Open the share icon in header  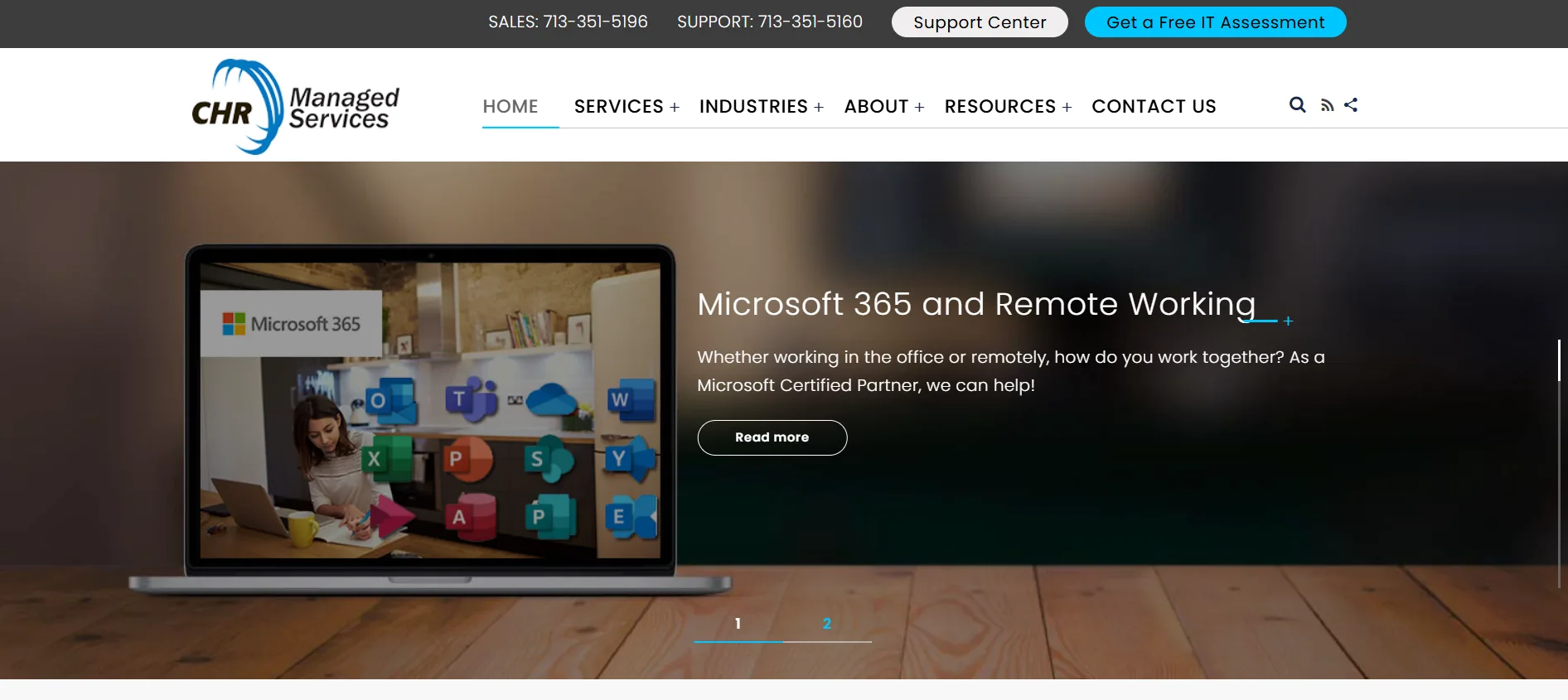tap(1351, 105)
